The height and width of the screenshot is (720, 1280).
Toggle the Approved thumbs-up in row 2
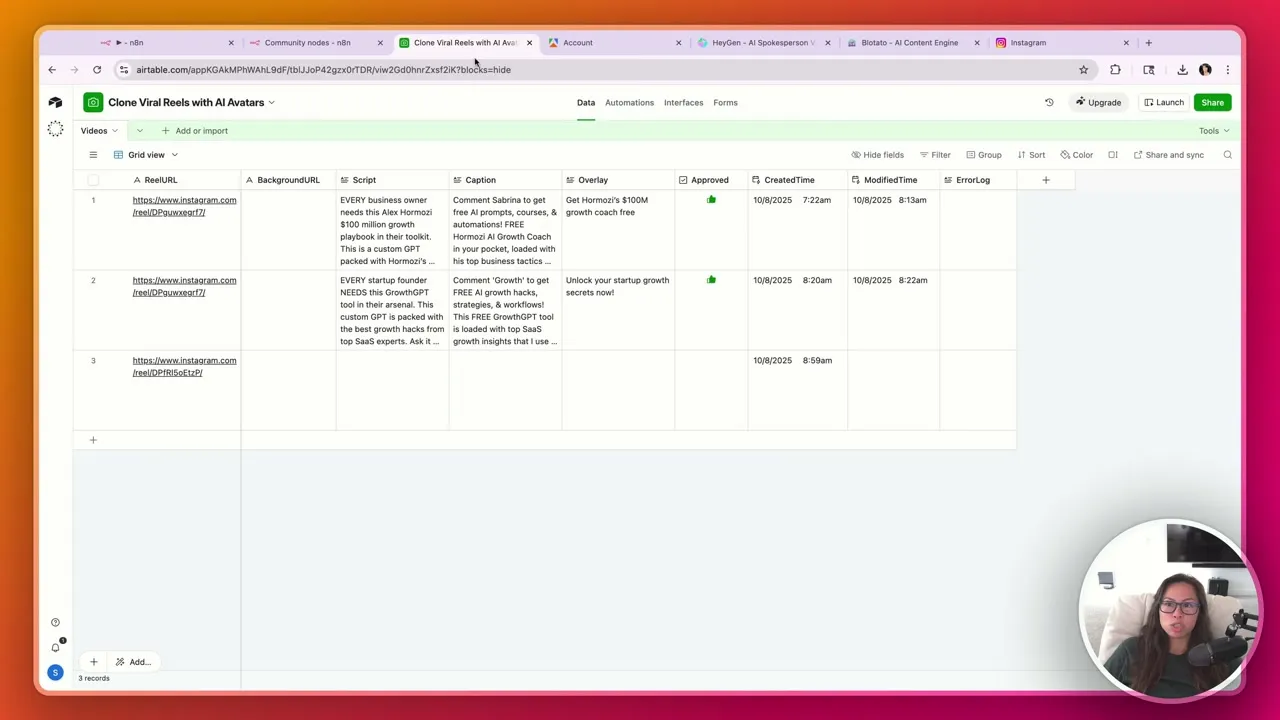point(711,280)
